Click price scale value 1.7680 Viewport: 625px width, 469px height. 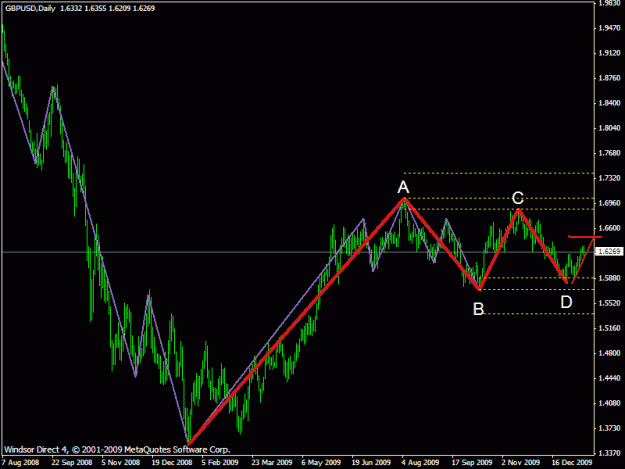click(x=610, y=153)
